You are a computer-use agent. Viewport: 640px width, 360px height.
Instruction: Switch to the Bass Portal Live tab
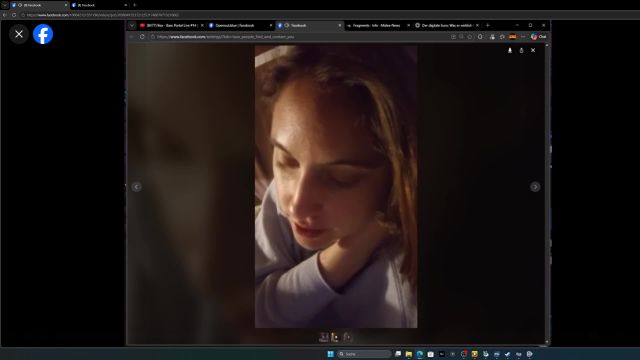point(171,25)
